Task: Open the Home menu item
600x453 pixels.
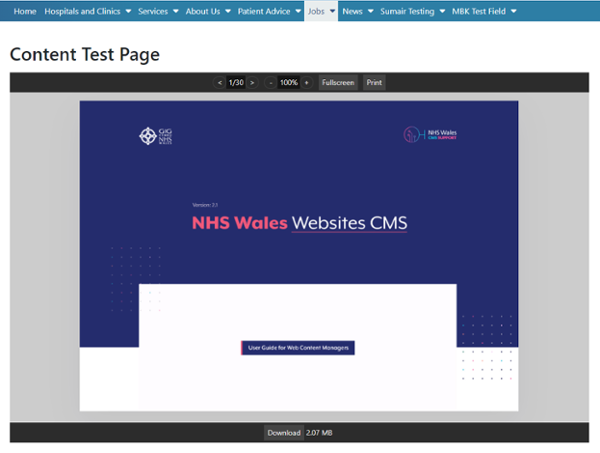Action: [25, 11]
